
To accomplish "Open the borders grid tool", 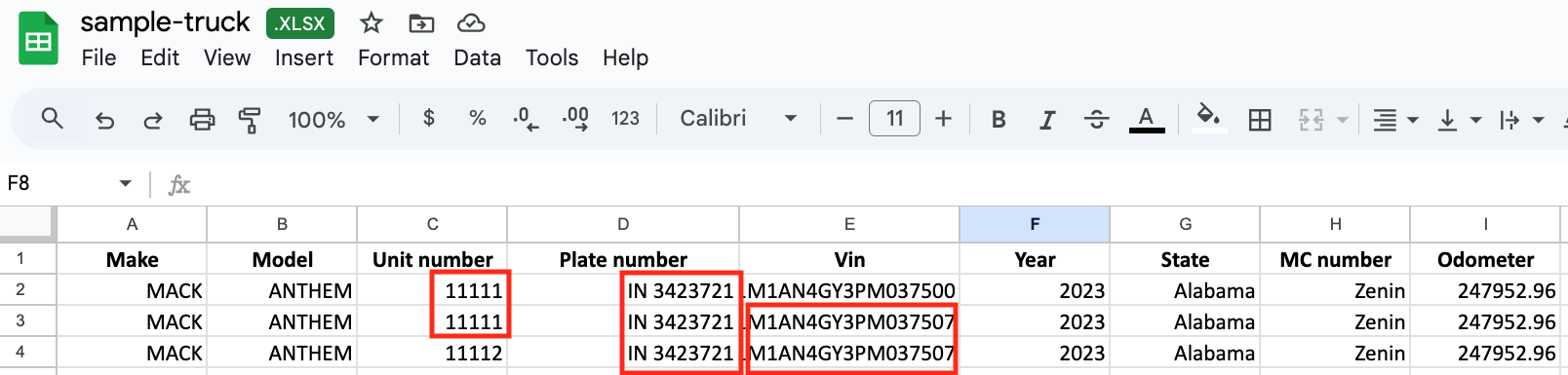I will coord(1260,120).
